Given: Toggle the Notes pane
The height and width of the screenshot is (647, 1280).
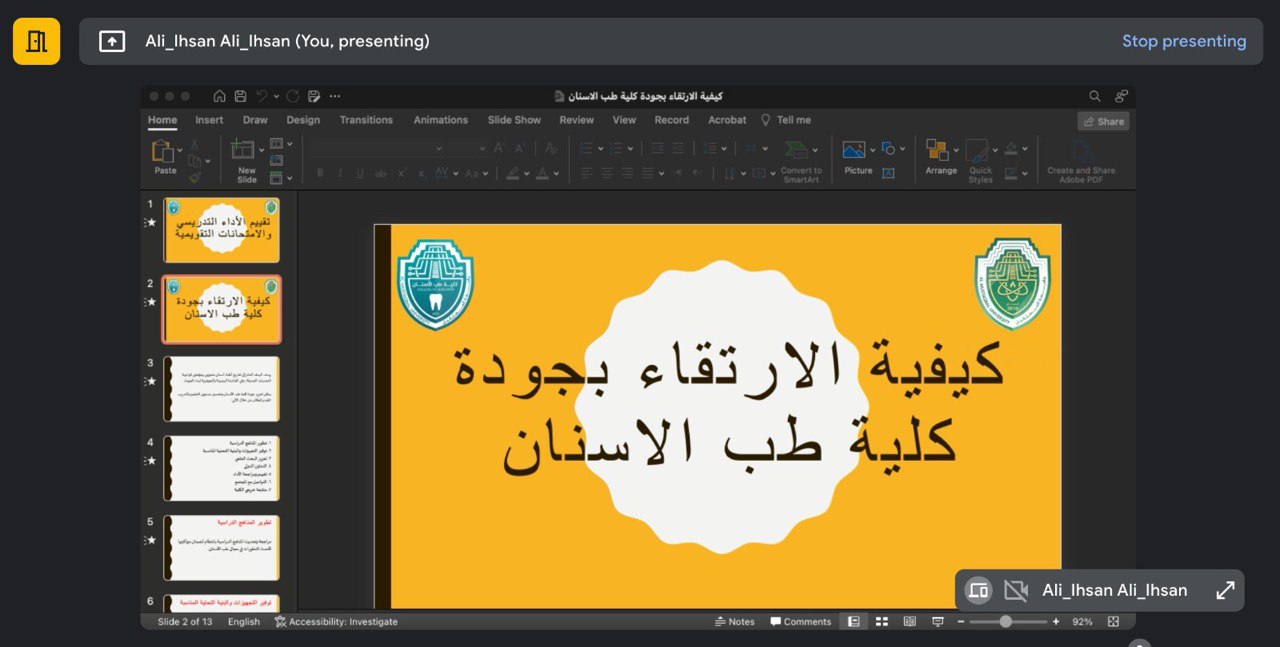Looking at the screenshot, I should tap(735, 621).
